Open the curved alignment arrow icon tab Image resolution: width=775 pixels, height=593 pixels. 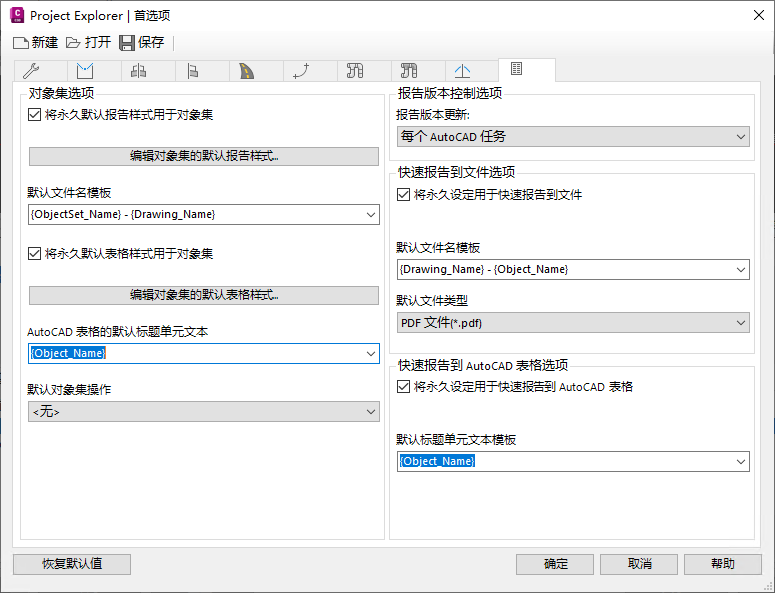(x=310, y=71)
